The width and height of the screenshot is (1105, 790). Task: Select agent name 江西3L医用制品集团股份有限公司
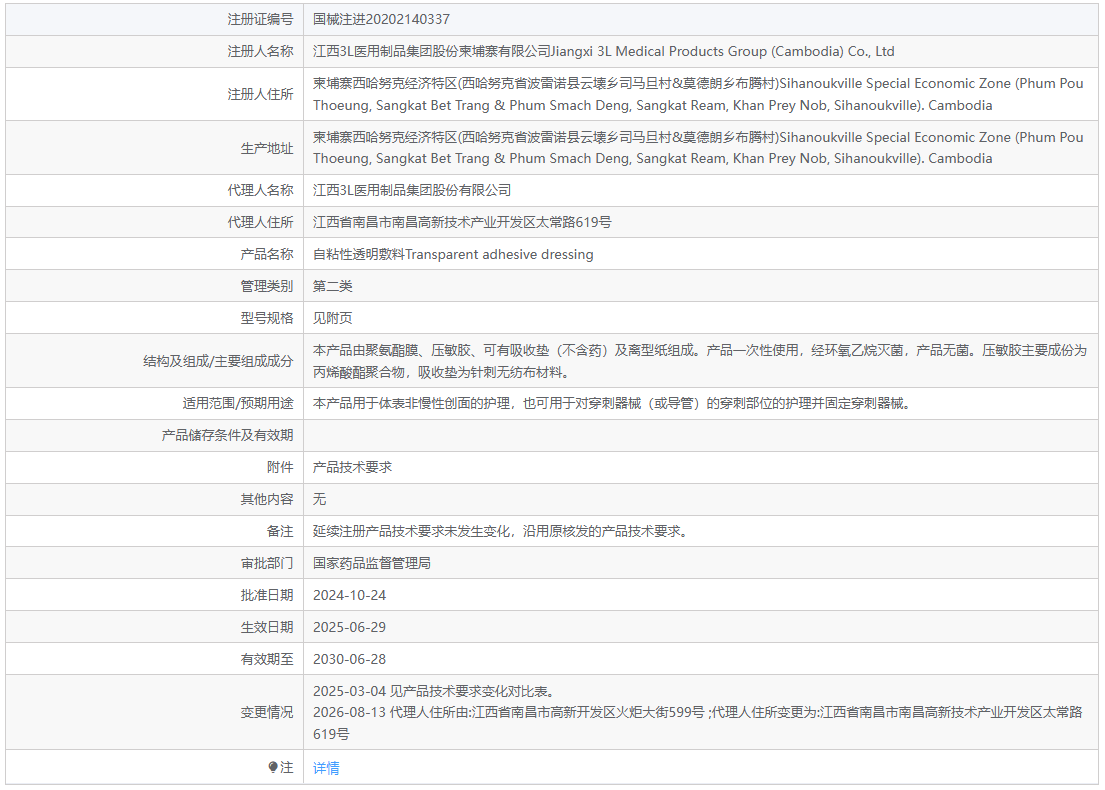412,190
